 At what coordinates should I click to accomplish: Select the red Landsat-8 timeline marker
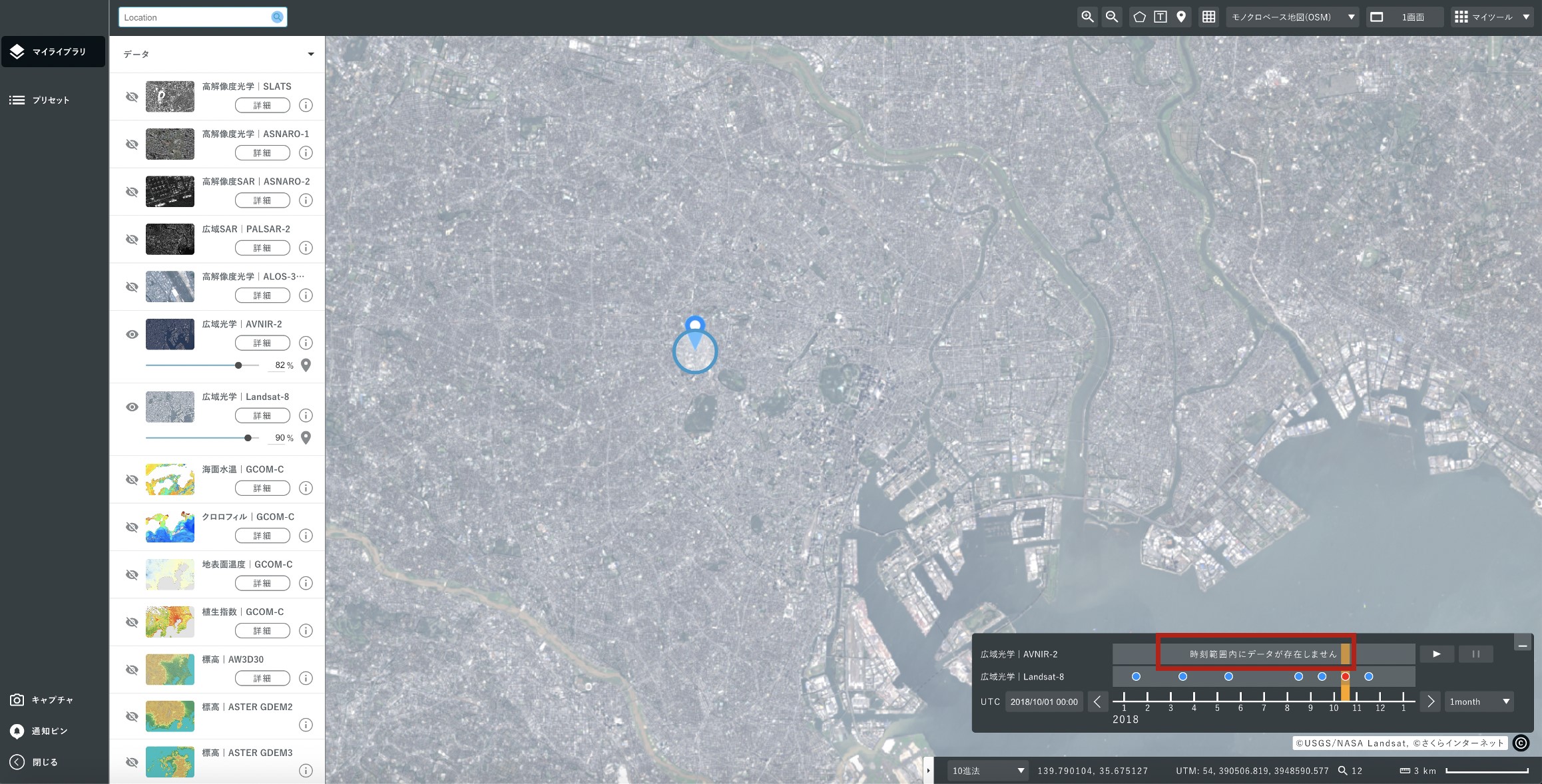click(1345, 676)
